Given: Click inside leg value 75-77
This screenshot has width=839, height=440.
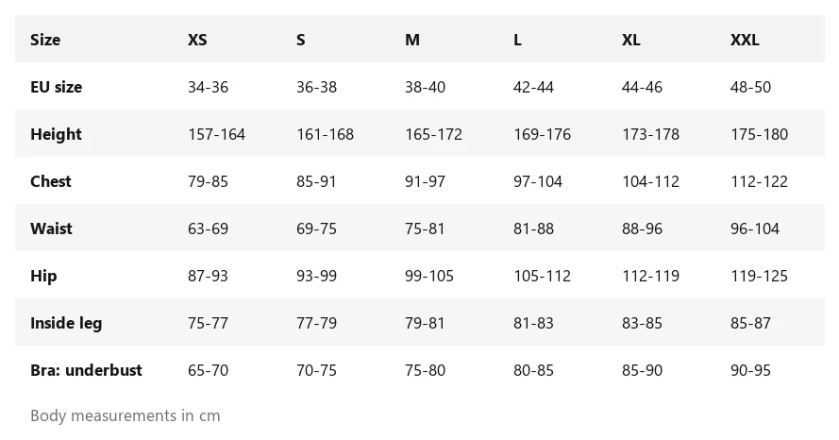Looking at the screenshot, I should pos(208,323).
